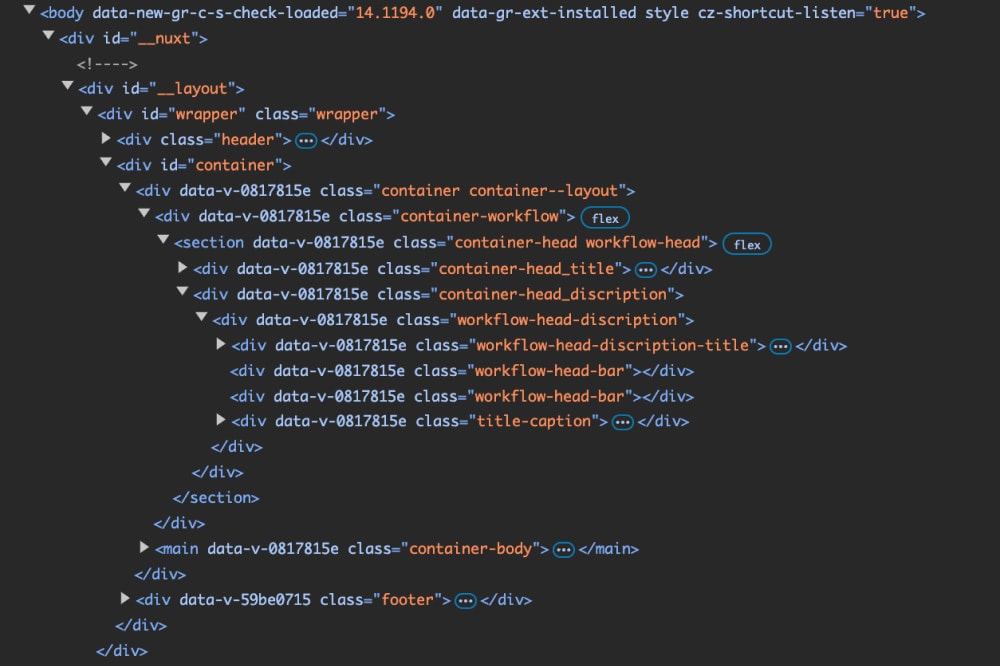Open ellipsis in container-head_title div
The image size is (1000, 666).
pos(645,269)
